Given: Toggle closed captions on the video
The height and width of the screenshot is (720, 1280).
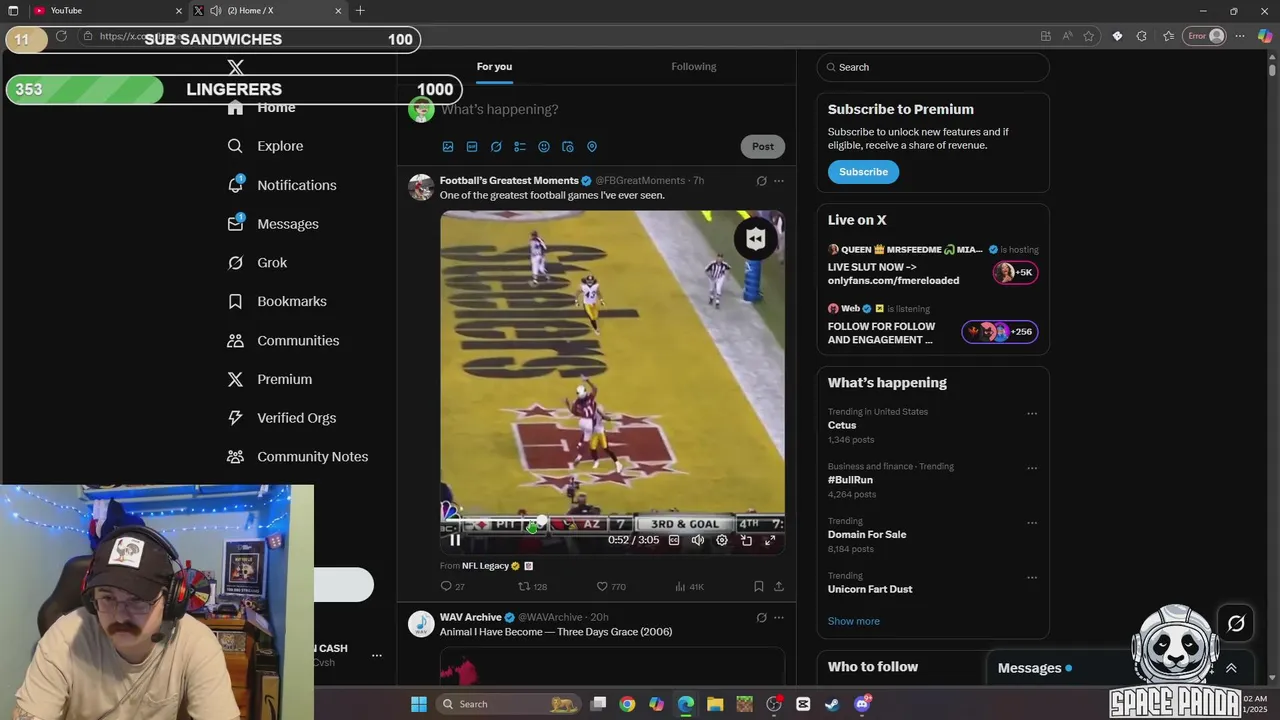Looking at the screenshot, I should tap(674, 540).
